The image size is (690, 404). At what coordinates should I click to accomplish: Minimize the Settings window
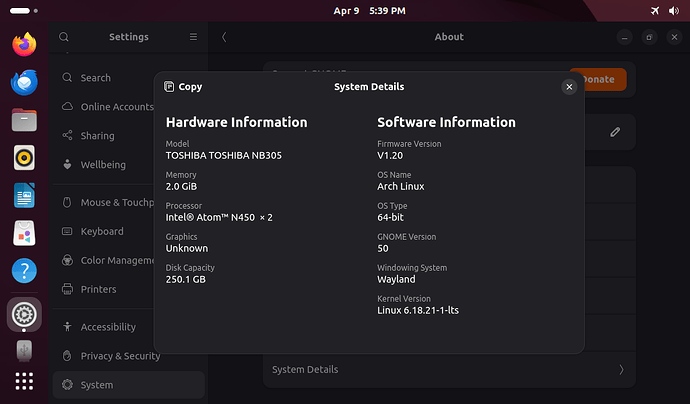[x=624, y=37]
